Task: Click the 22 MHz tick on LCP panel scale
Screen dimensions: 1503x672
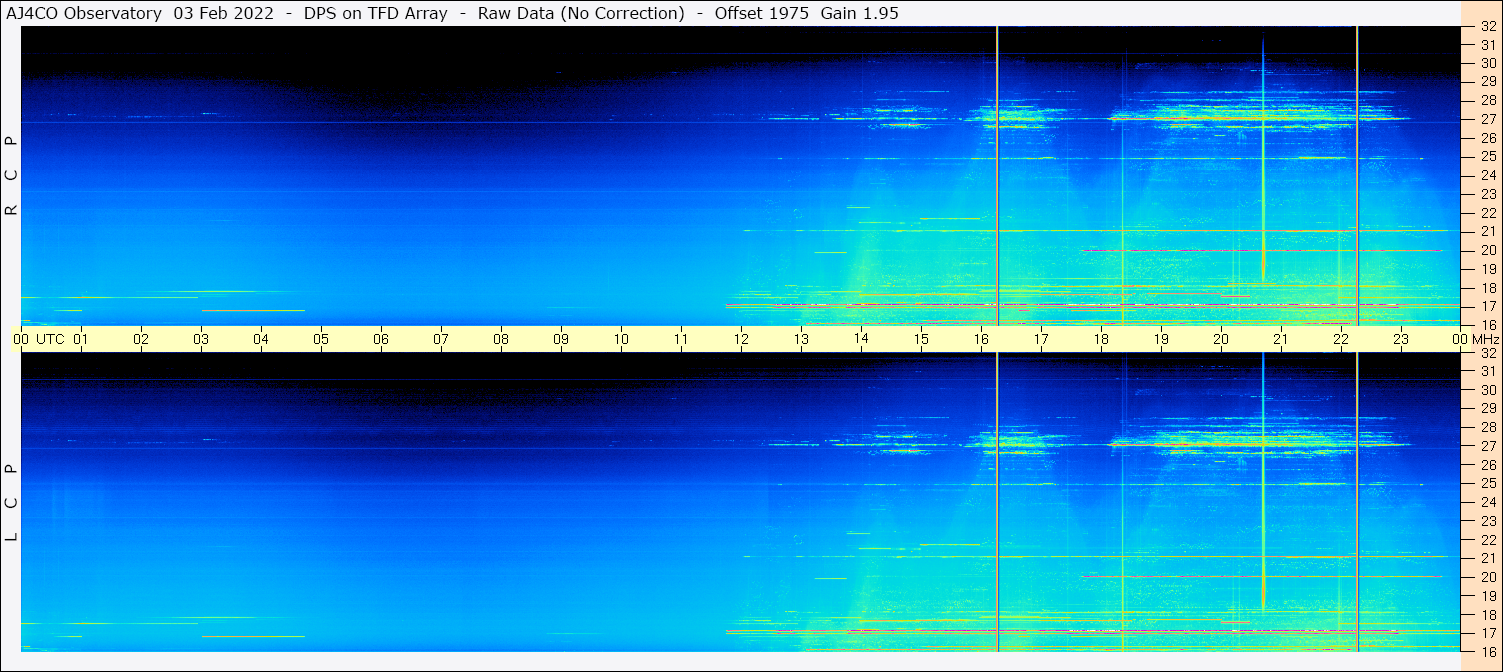Action: tap(1488, 539)
